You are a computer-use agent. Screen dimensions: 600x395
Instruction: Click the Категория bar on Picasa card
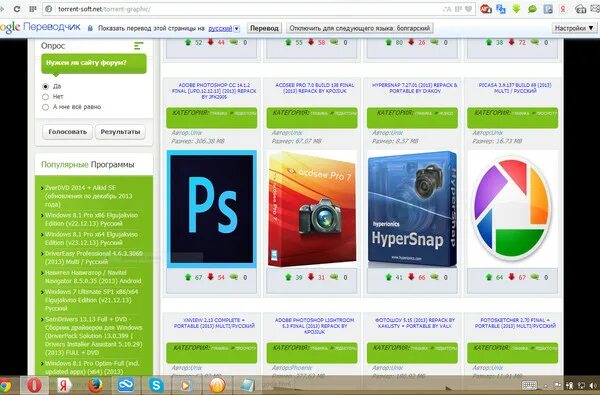click(512, 118)
